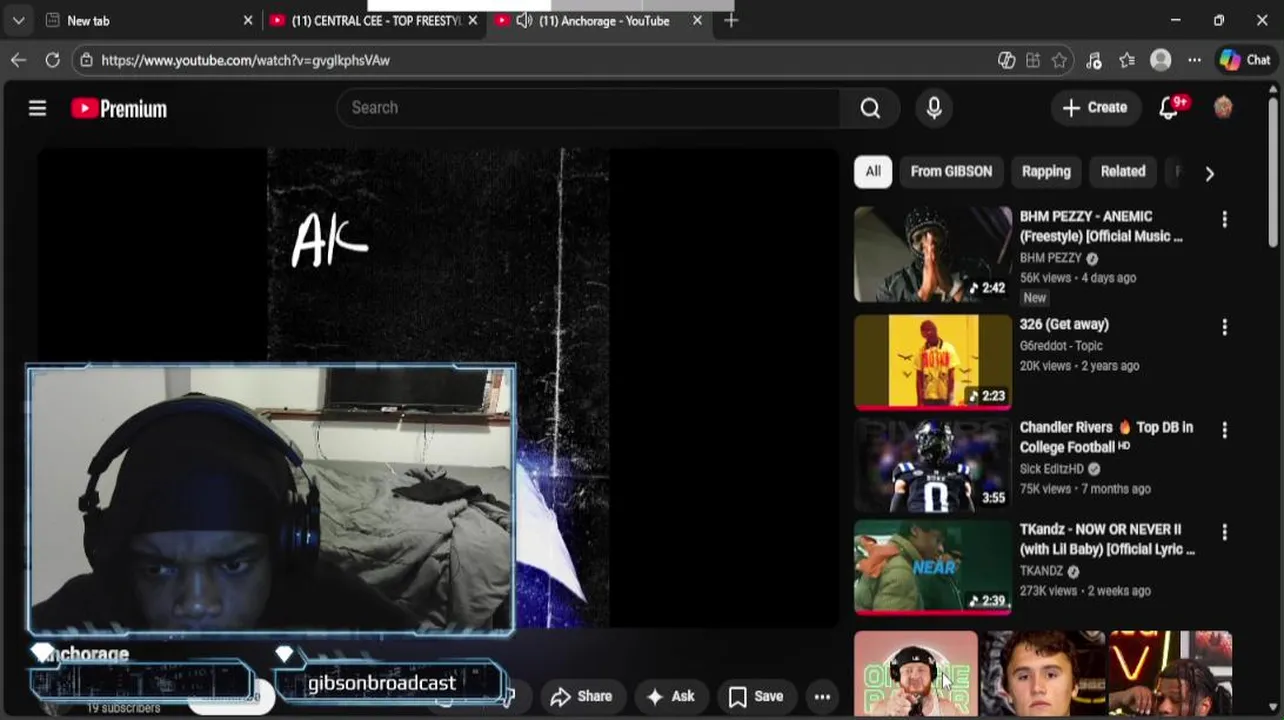Screen dimensions: 1284x720
Task: Click the Ask button below video
Action: 671,696
